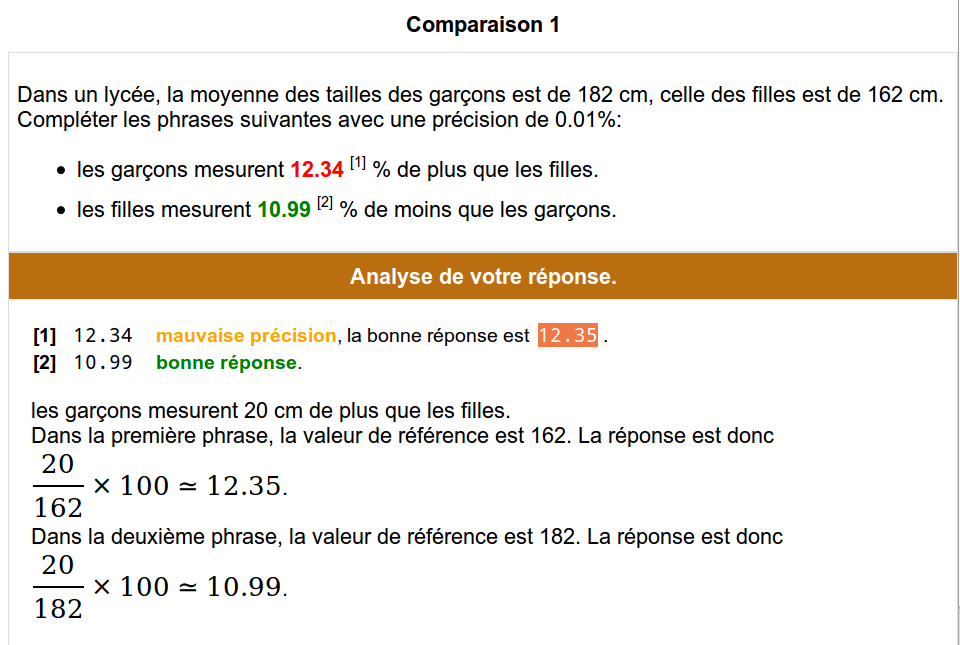The image size is (960, 645).
Task: Click the "Comparaison 1" exercise title
Action: (482, 24)
